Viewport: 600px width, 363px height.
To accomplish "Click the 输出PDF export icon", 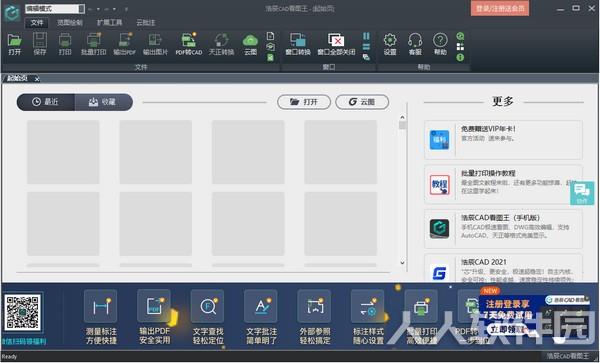I will [x=124, y=44].
